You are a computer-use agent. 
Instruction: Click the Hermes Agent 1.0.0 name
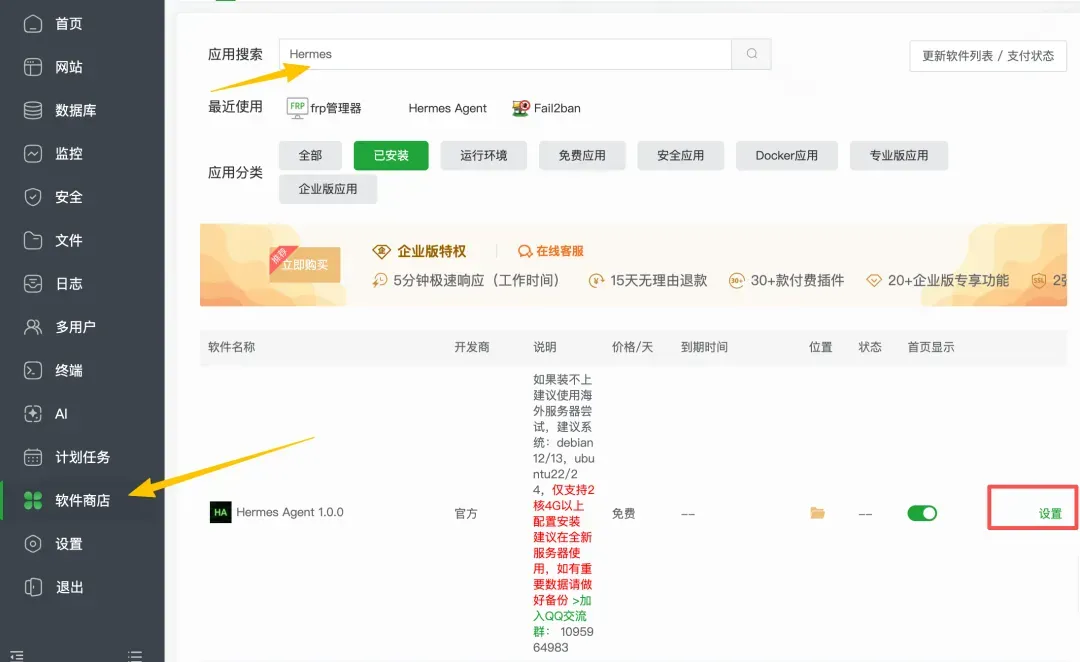pos(289,512)
